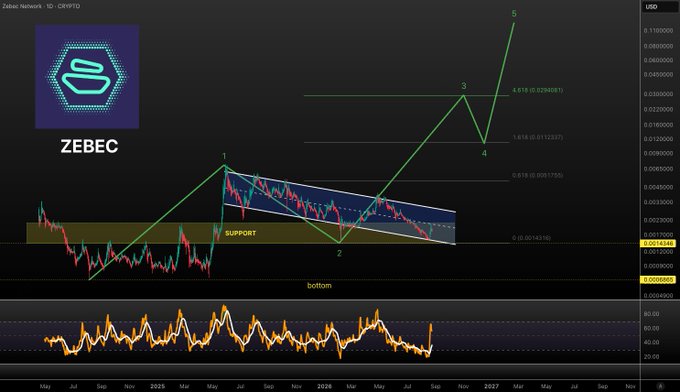Click 2025 on the time axis
Image resolution: width=680 pixels, height=392 pixels.
click(157, 386)
